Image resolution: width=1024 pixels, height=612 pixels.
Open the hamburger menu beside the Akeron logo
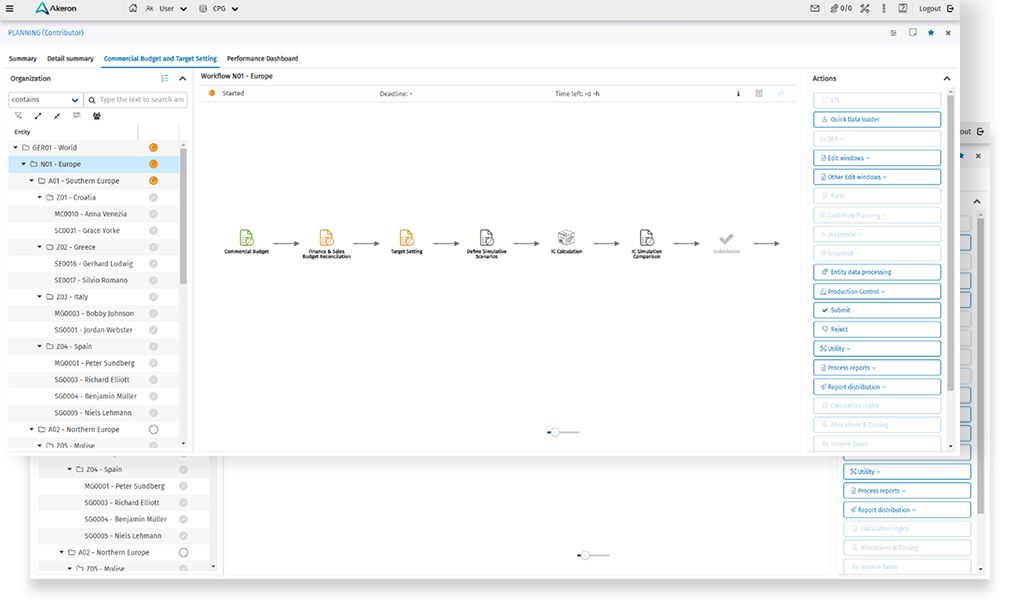tap(9, 8)
